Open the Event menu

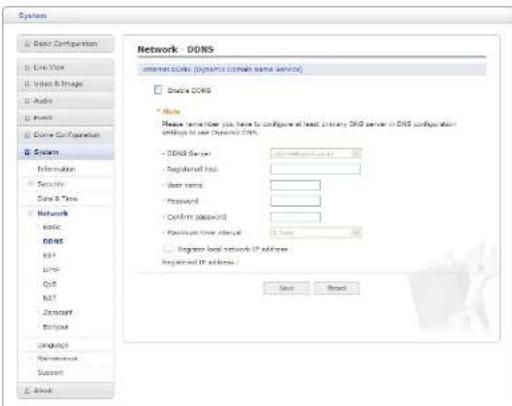coord(65,118)
